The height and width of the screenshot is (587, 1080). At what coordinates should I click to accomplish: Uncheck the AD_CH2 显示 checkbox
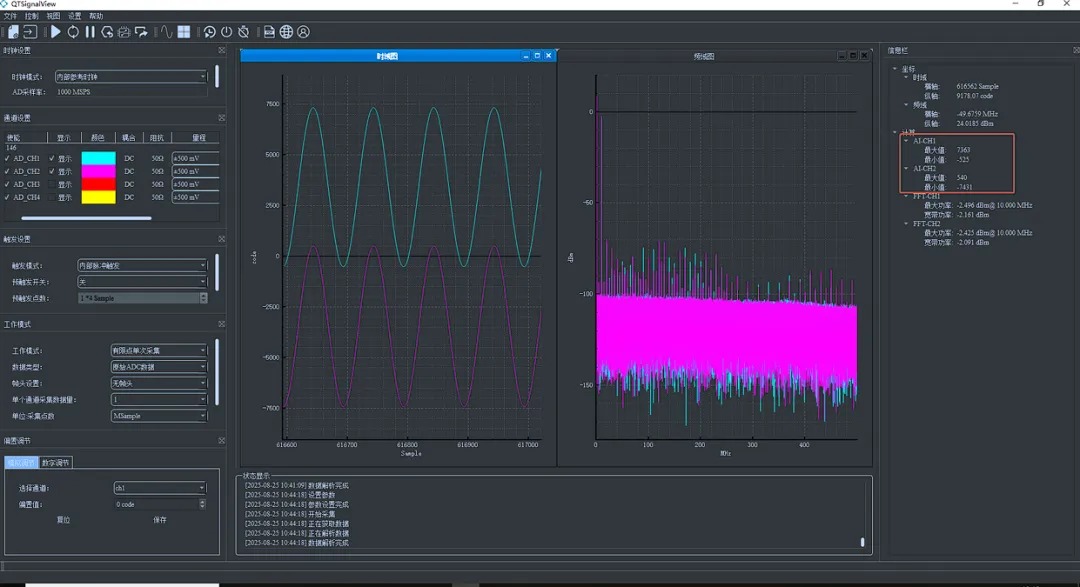coord(52,172)
